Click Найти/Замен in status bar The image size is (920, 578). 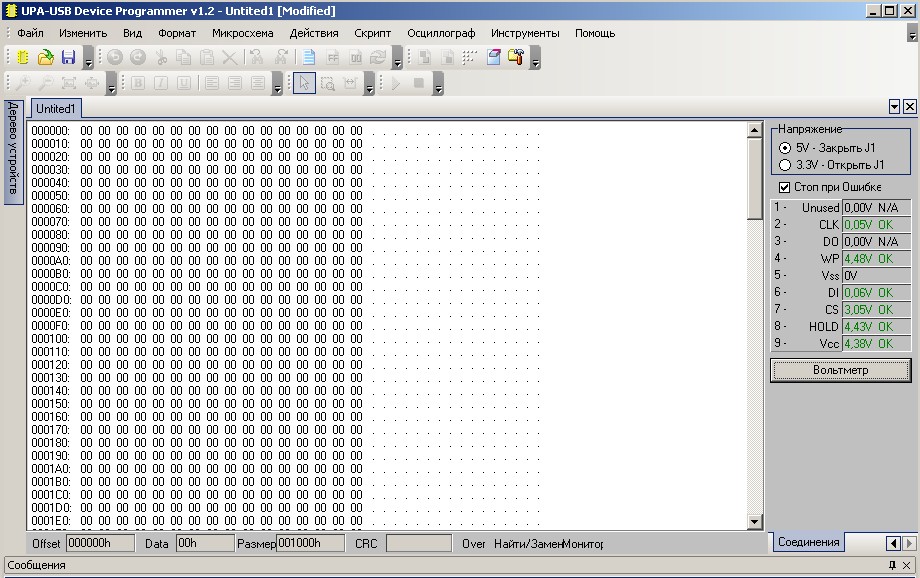point(528,544)
